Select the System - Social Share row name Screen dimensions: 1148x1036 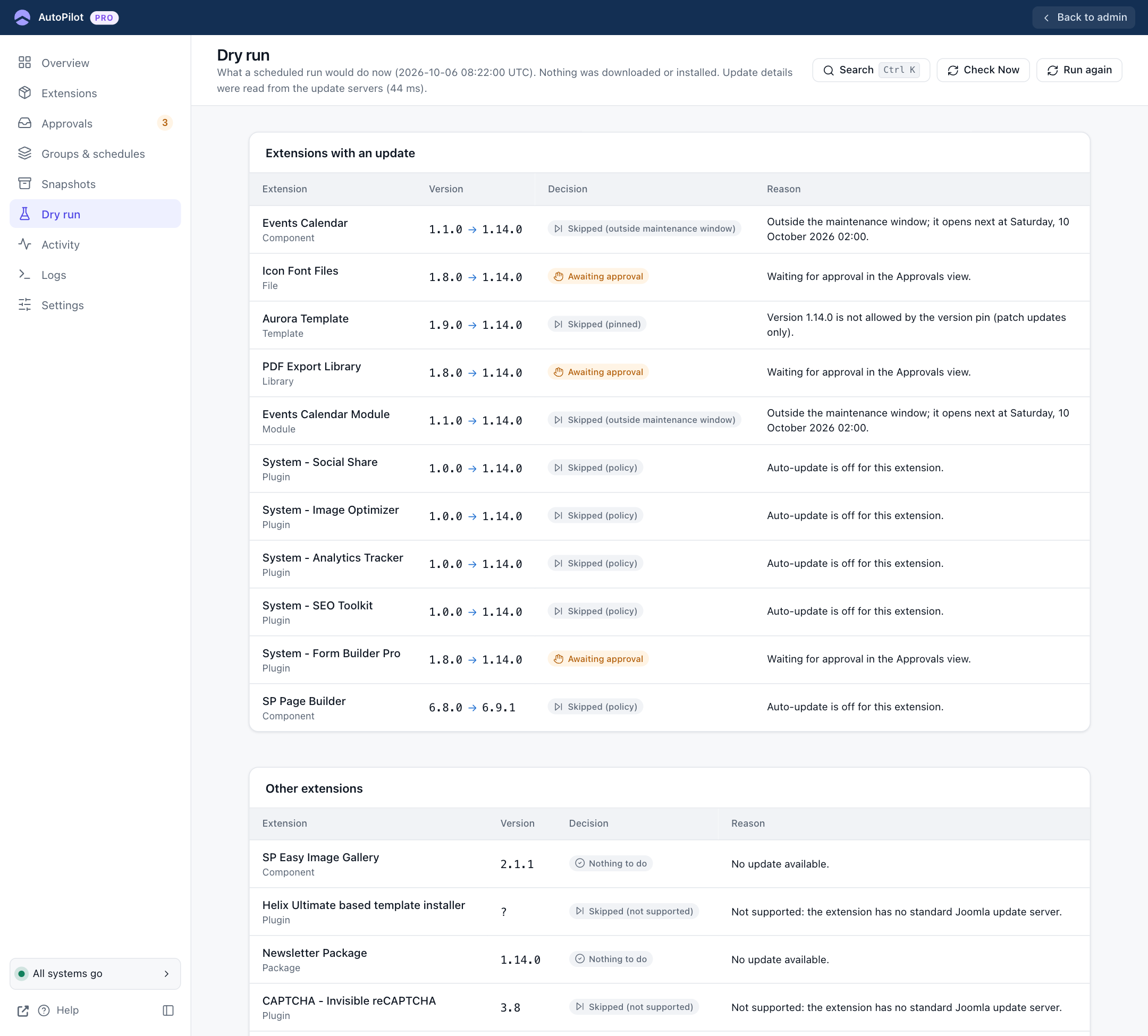point(319,462)
